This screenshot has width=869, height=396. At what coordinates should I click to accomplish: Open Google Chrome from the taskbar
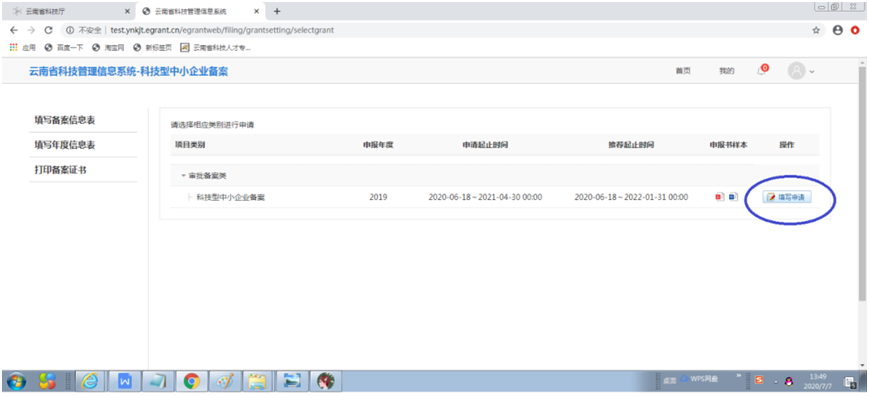coord(192,381)
